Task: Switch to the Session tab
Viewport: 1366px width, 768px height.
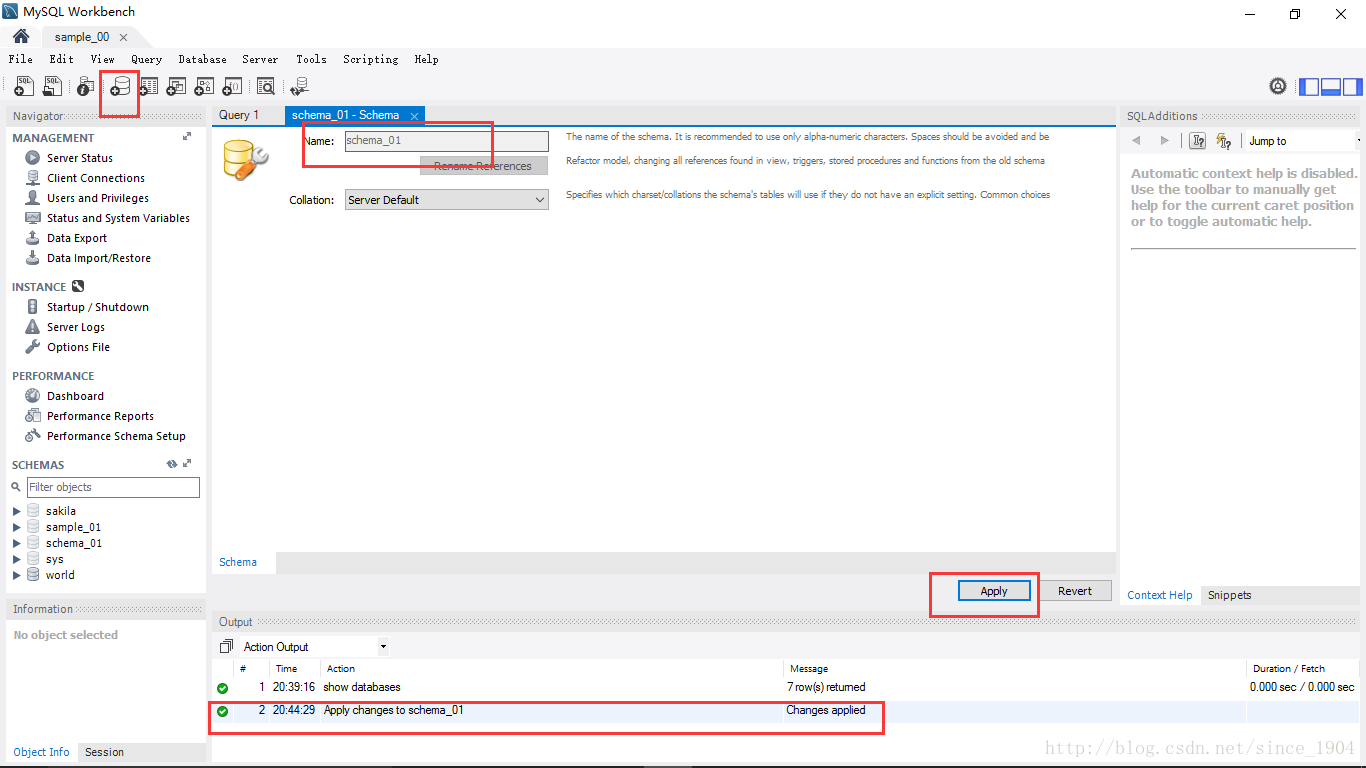Action: coord(104,752)
